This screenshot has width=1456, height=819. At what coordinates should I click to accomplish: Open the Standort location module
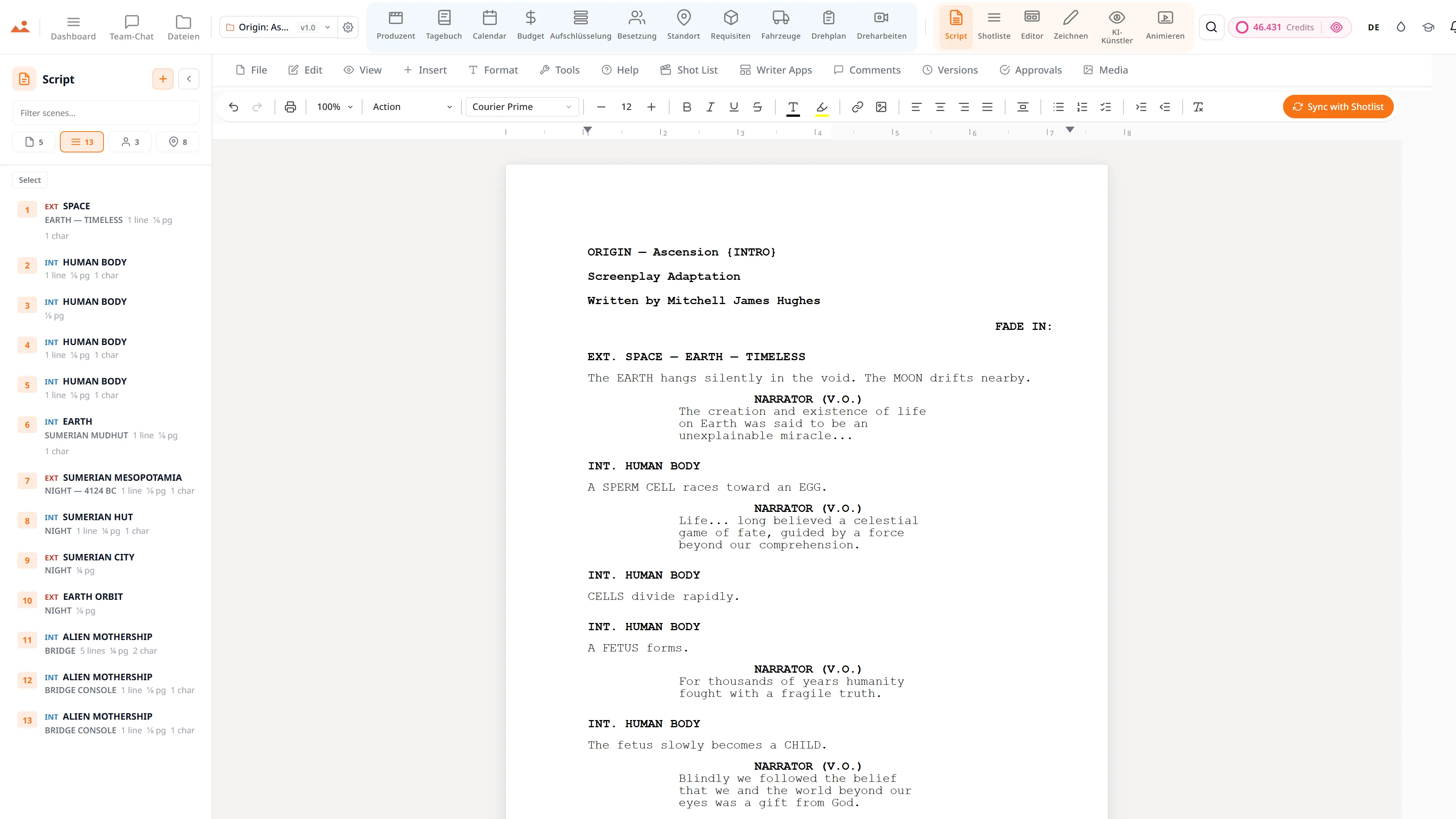point(683,25)
